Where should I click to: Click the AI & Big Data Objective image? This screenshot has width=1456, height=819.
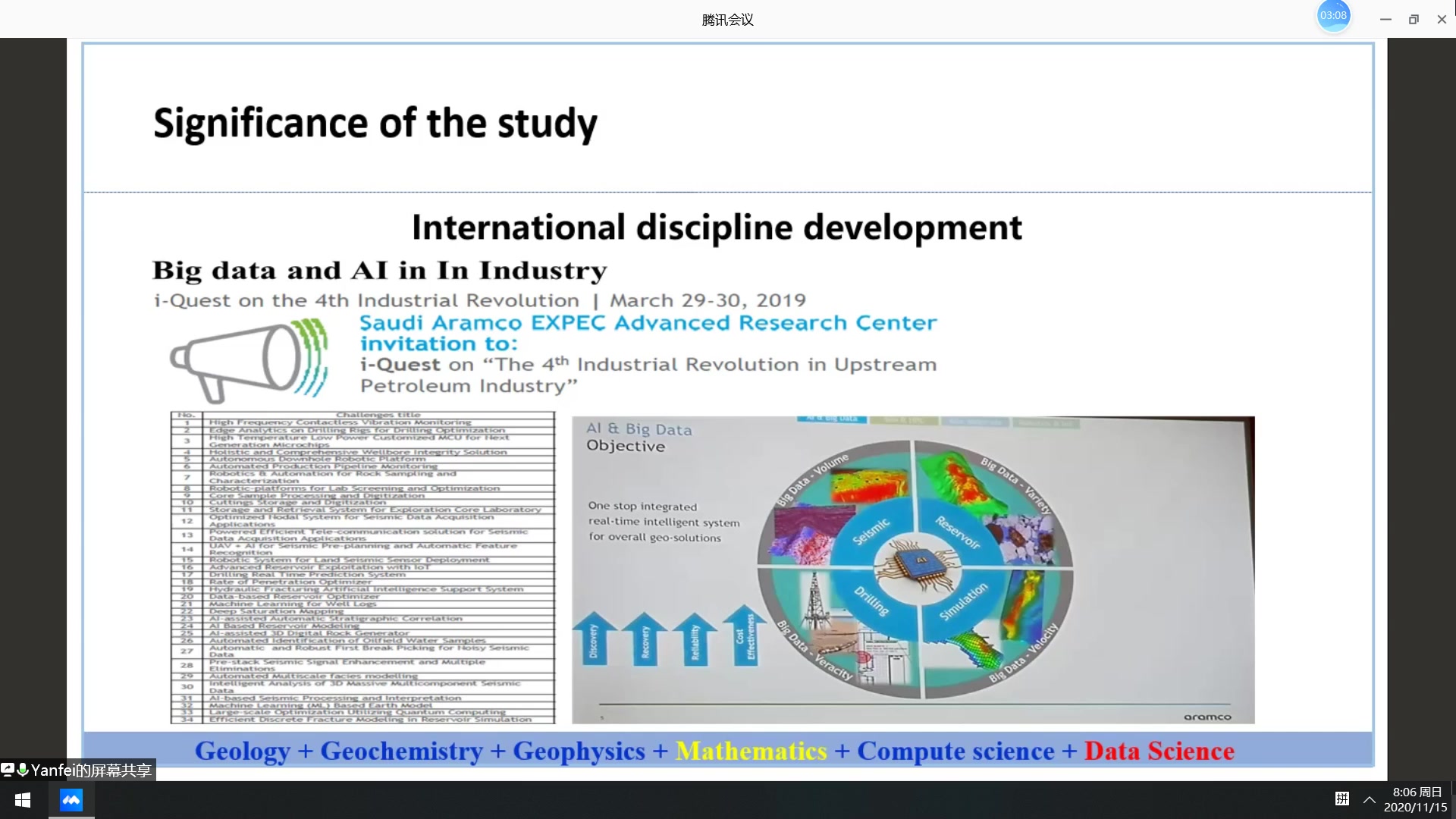(913, 570)
